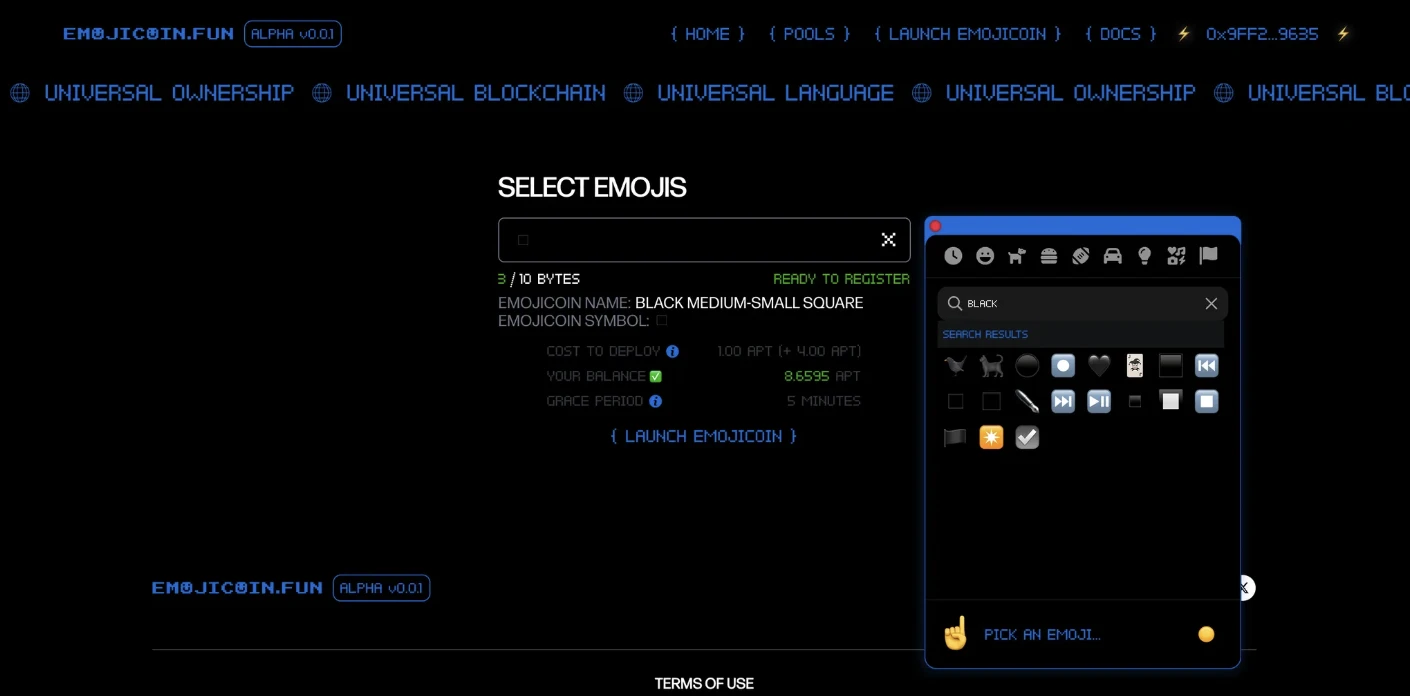
Task: Select the black cat emoji
Action: [991, 366]
